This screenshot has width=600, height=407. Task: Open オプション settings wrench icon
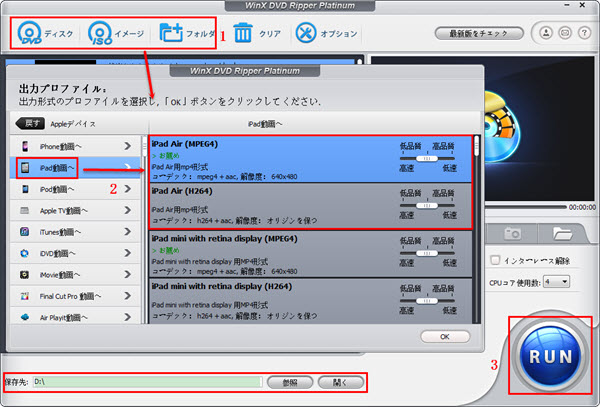point(306,33)
